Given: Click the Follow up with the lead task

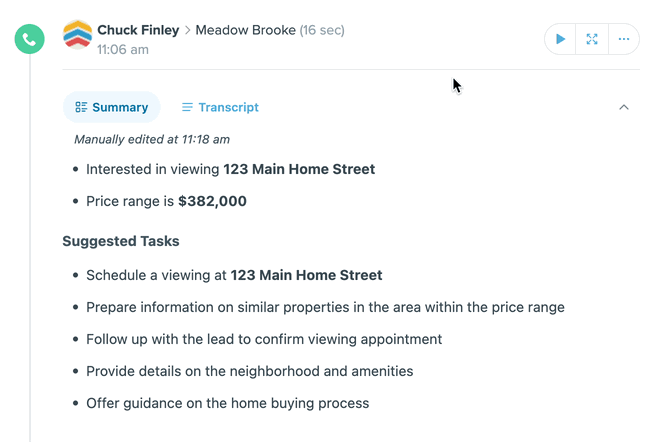Looking at the screenshot, I should coord(264,339).
